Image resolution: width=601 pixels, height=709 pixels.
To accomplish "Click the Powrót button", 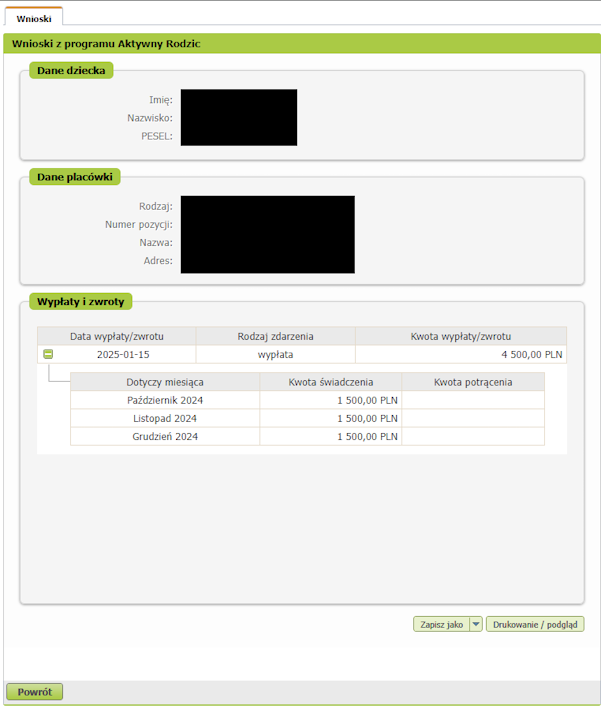I will [34, 692].
